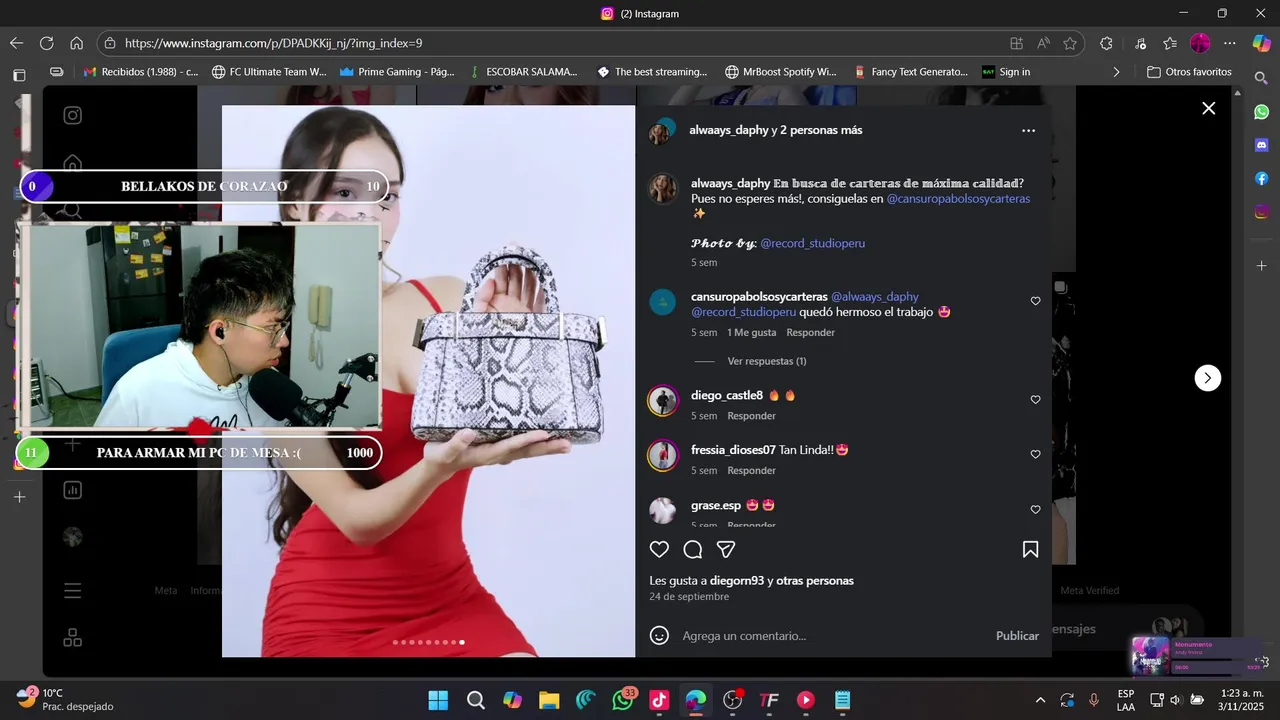This screenshot has width=1280, height=720.
Task: Open the @cansuropabolsosycarteras mention in caption
Action: tap(958, 199)
